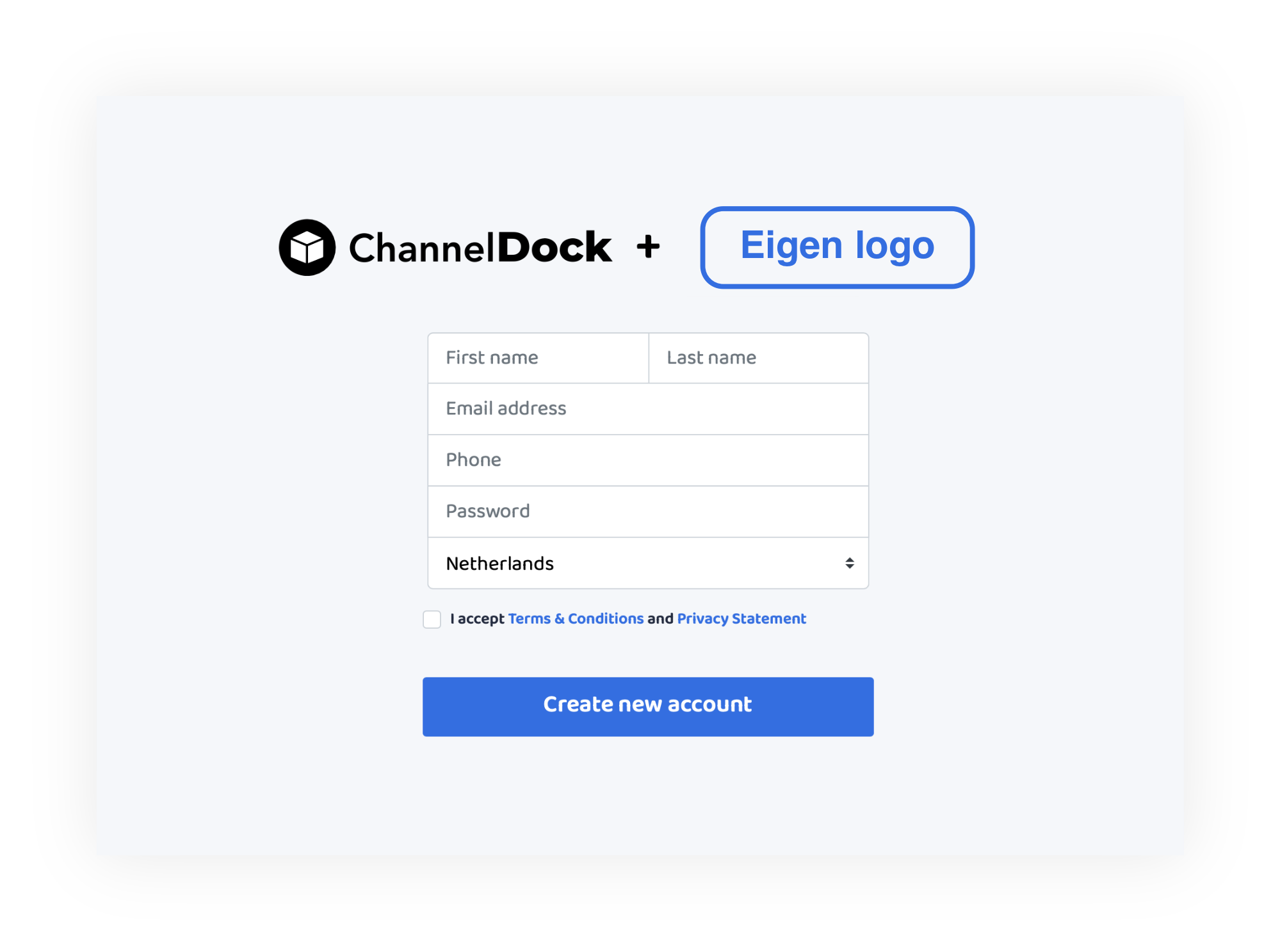
Task: Click the box/package icon left of ChannelDock
Action: click(307, 246)
